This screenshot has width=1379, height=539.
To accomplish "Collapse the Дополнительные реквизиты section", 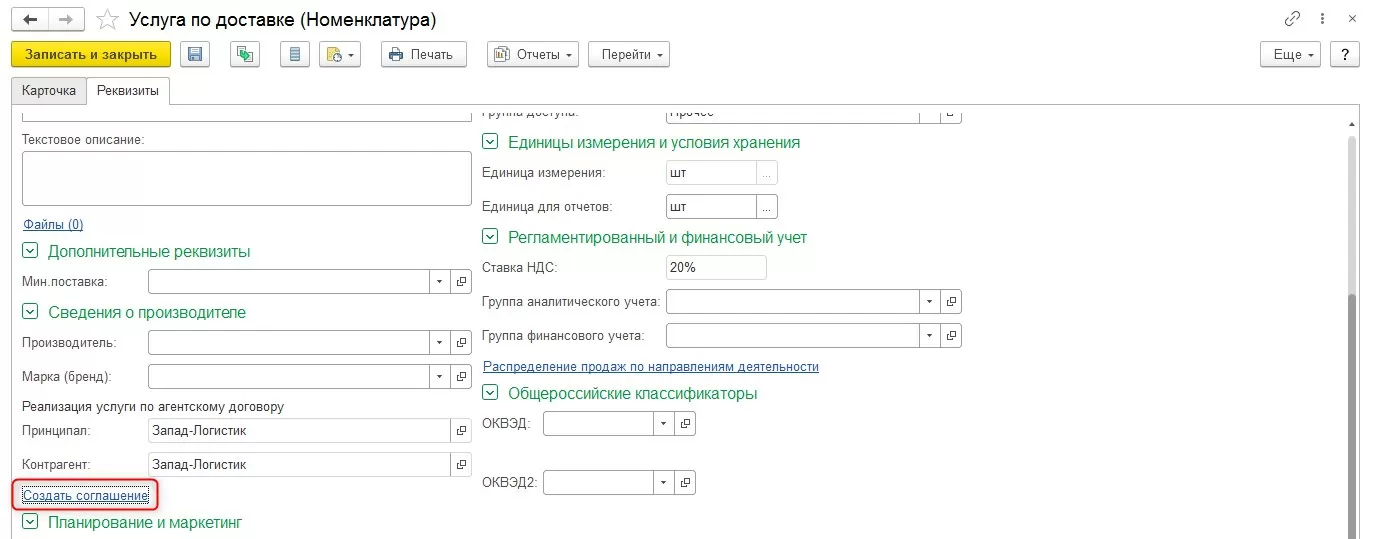I will pos(30,251).
